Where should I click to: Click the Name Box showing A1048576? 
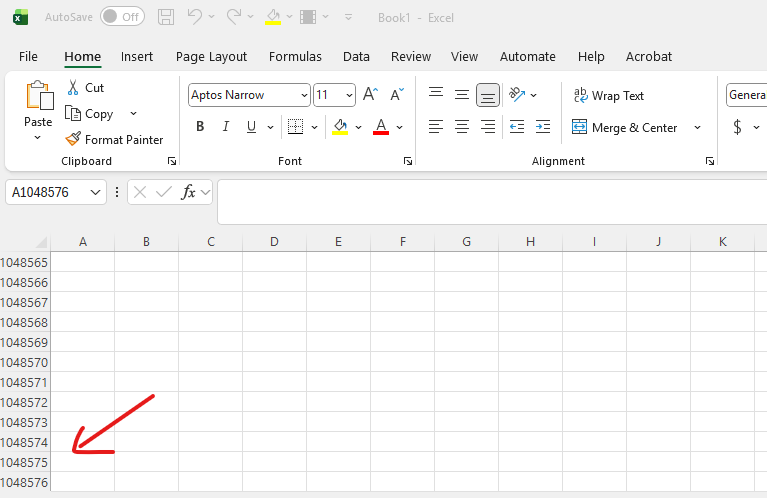(56, 192)
